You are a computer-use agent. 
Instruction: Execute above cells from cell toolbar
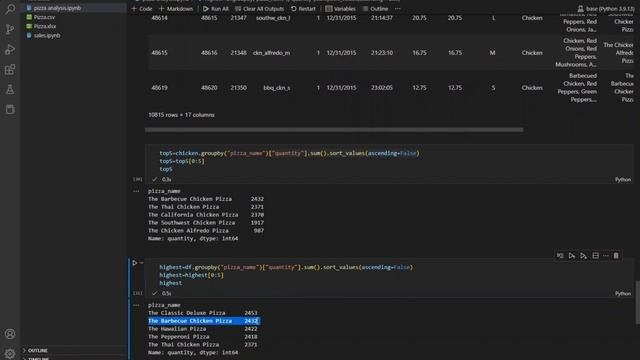coord(572,256)
